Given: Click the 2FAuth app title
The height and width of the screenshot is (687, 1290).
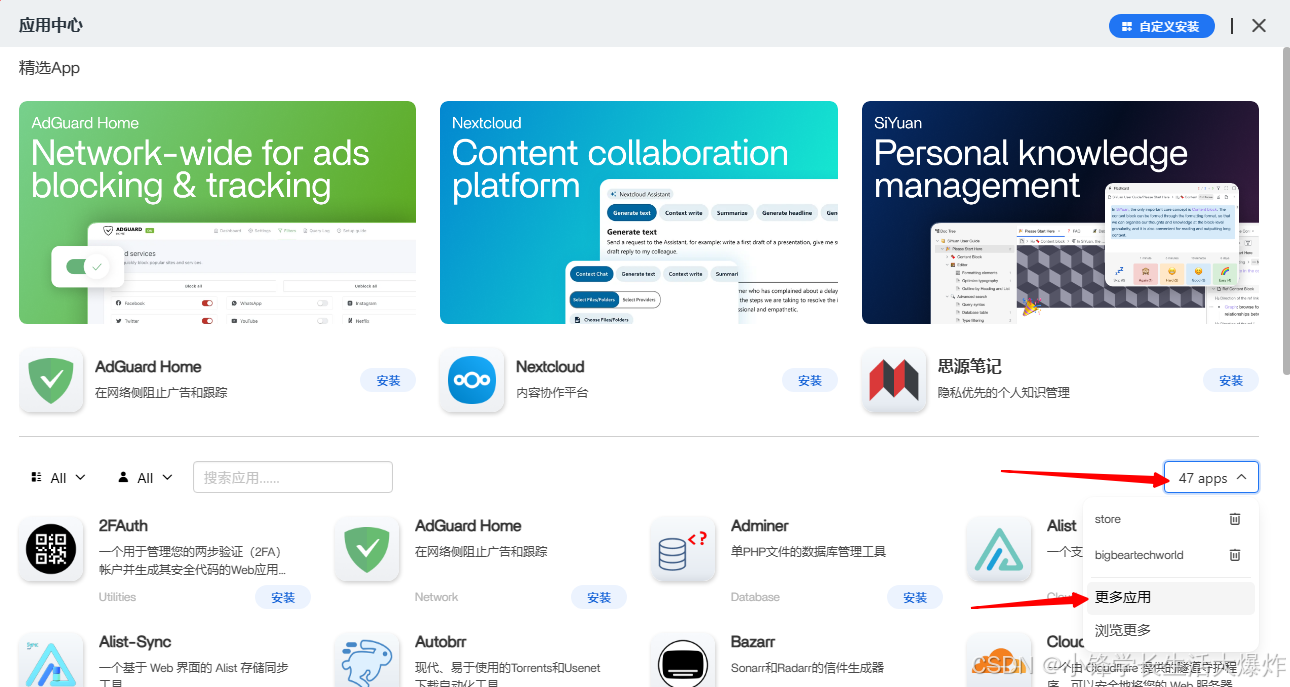Looking at the screenshot, I should pyautogui.click(x=124, y=526).
